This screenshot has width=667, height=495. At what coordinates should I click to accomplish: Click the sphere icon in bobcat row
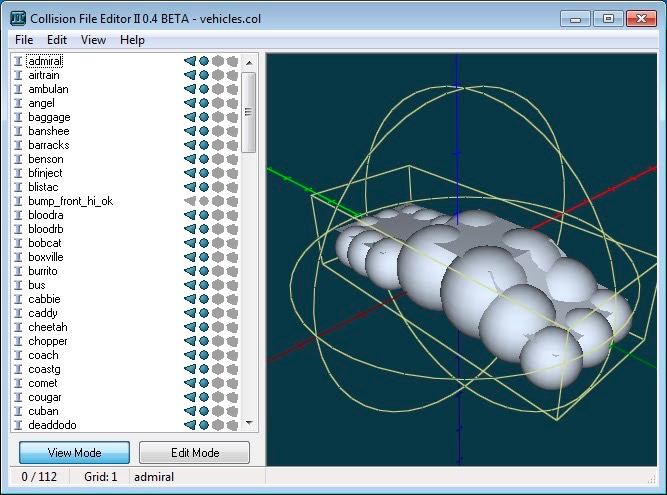204,243
